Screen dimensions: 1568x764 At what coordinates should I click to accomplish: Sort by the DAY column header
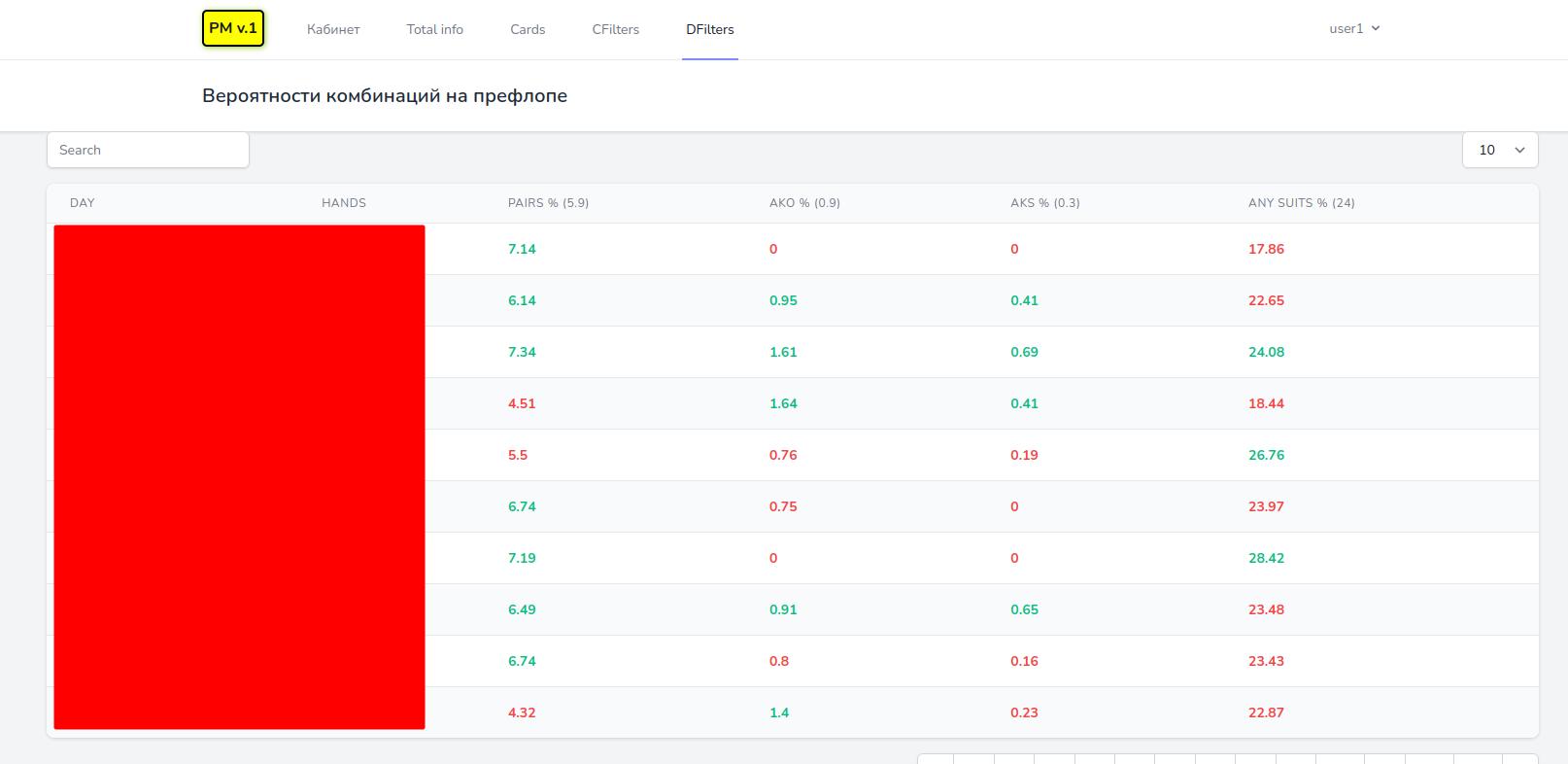point(83,203)
